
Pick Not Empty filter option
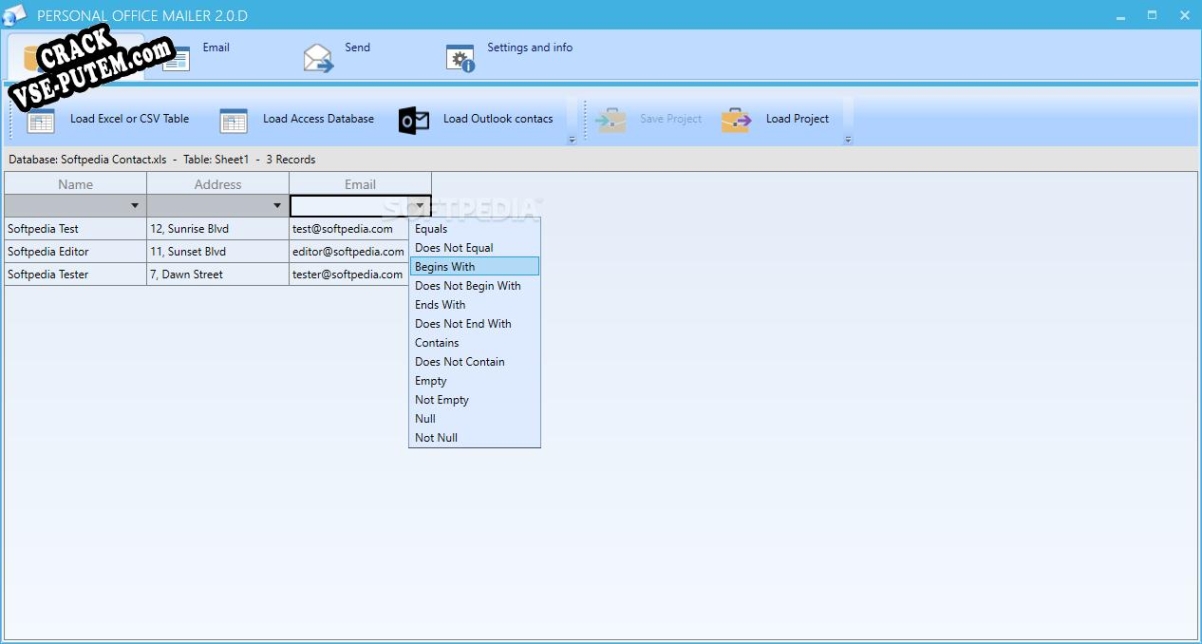point(475,400)
